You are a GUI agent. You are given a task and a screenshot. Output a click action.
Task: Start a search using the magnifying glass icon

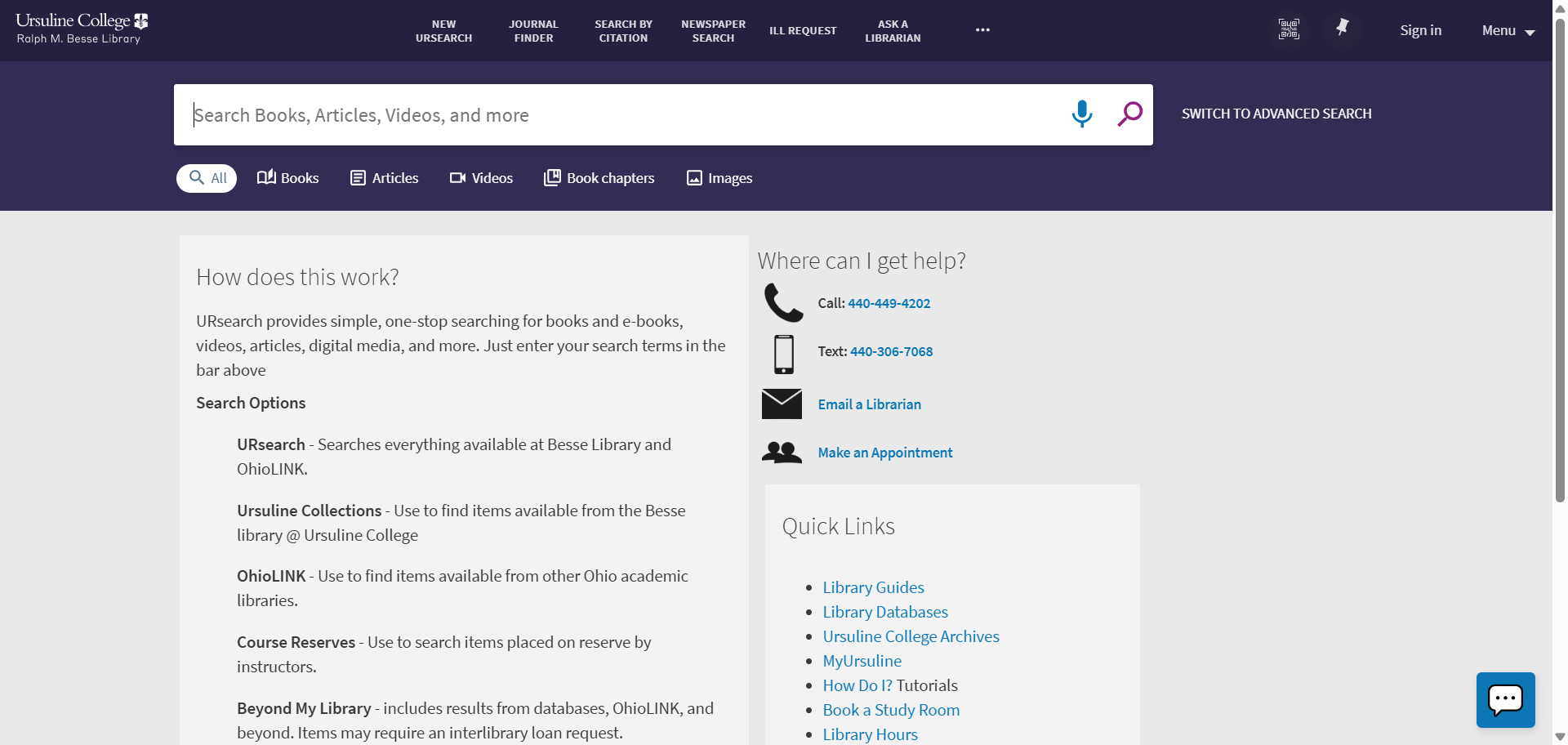(1129, 114)
